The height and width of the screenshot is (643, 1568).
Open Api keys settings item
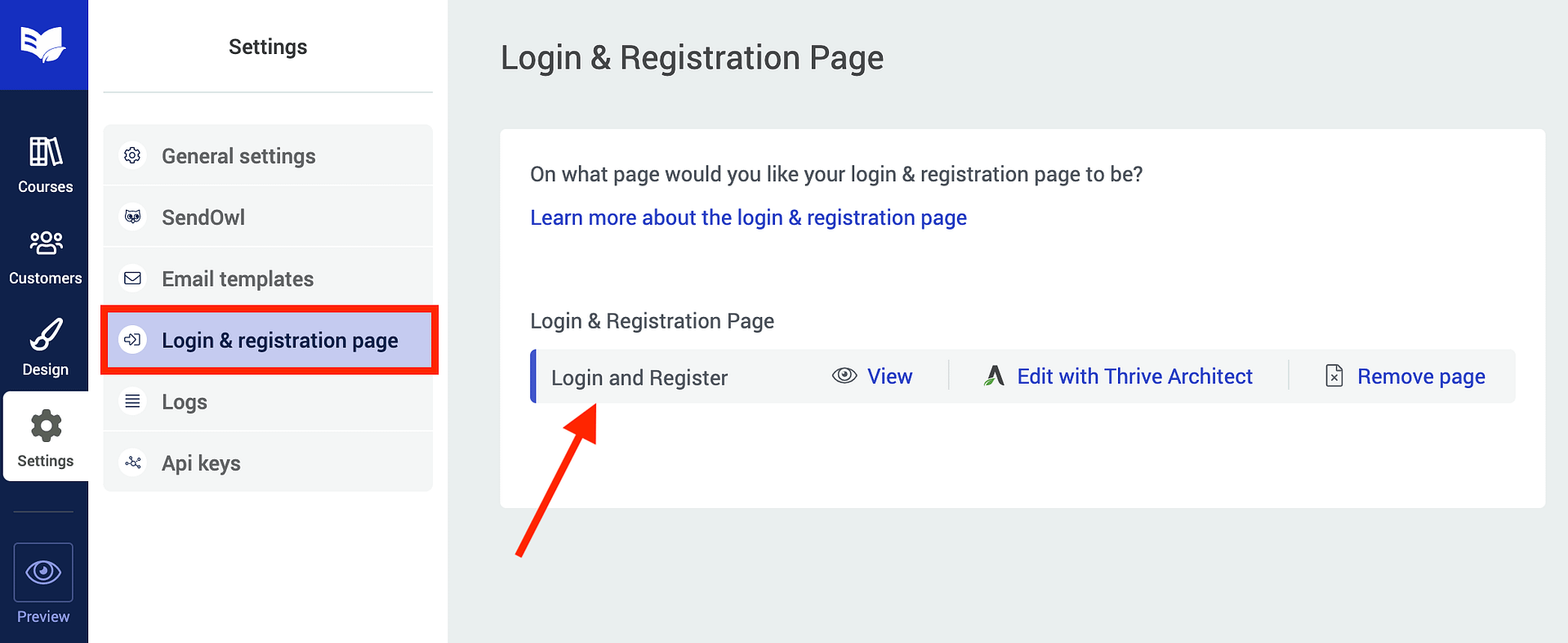201,463
